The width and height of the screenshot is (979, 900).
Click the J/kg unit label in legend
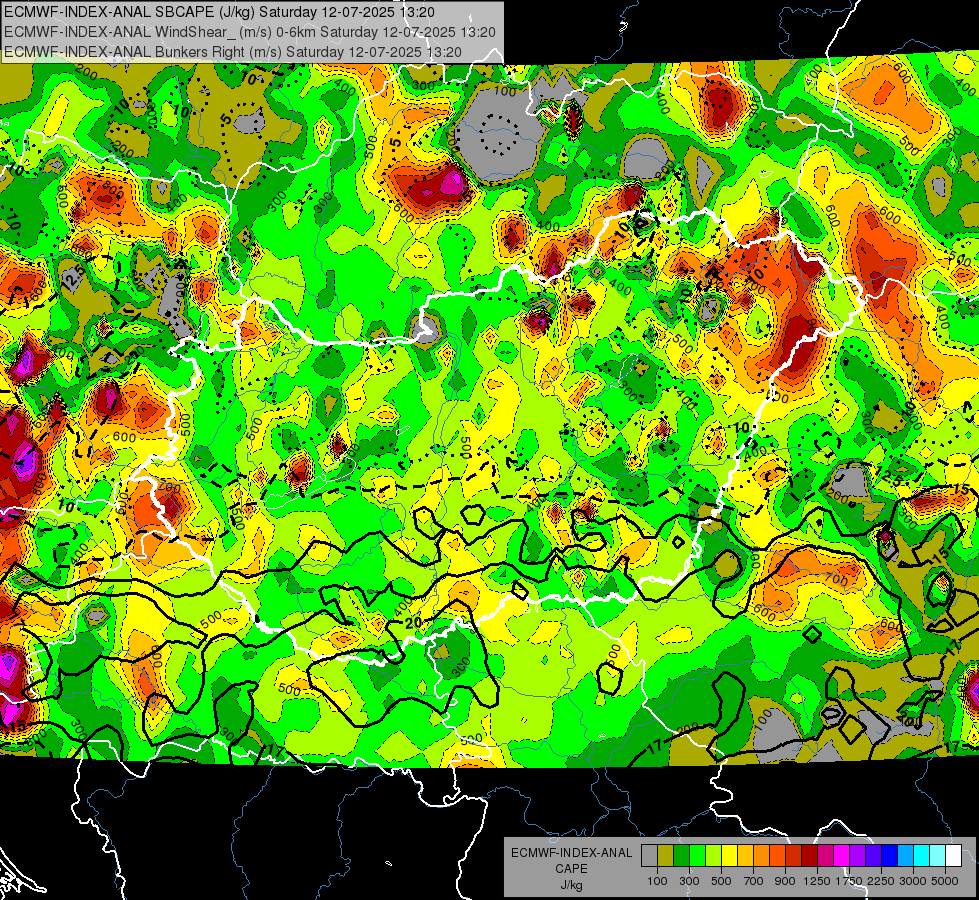(571, 885)
